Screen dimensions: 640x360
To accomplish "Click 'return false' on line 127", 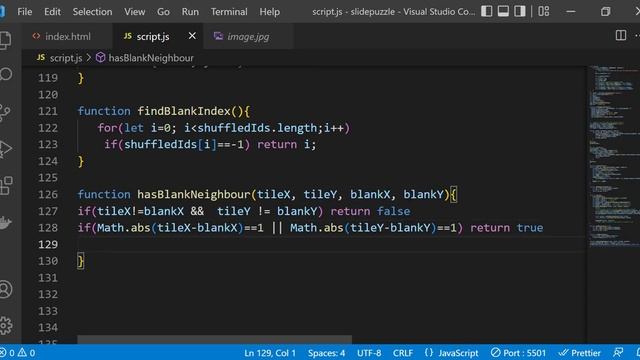I will coord(370,211).
